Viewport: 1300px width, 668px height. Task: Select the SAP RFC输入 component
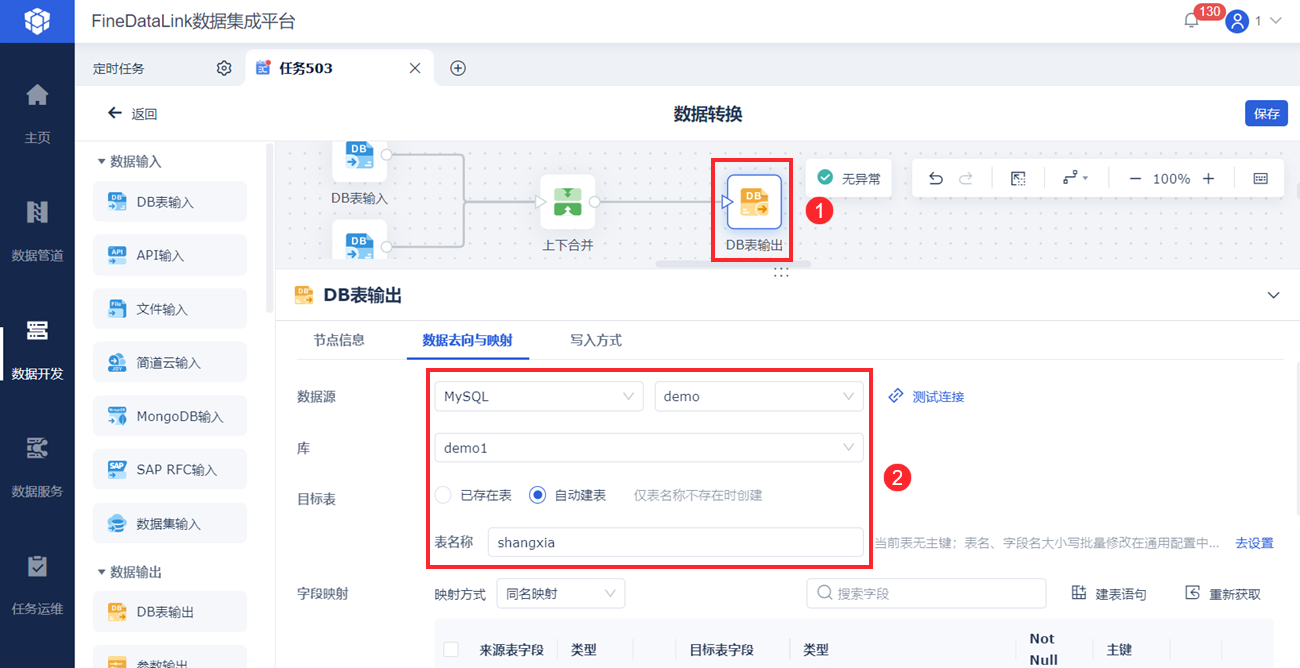click(170, 469)
